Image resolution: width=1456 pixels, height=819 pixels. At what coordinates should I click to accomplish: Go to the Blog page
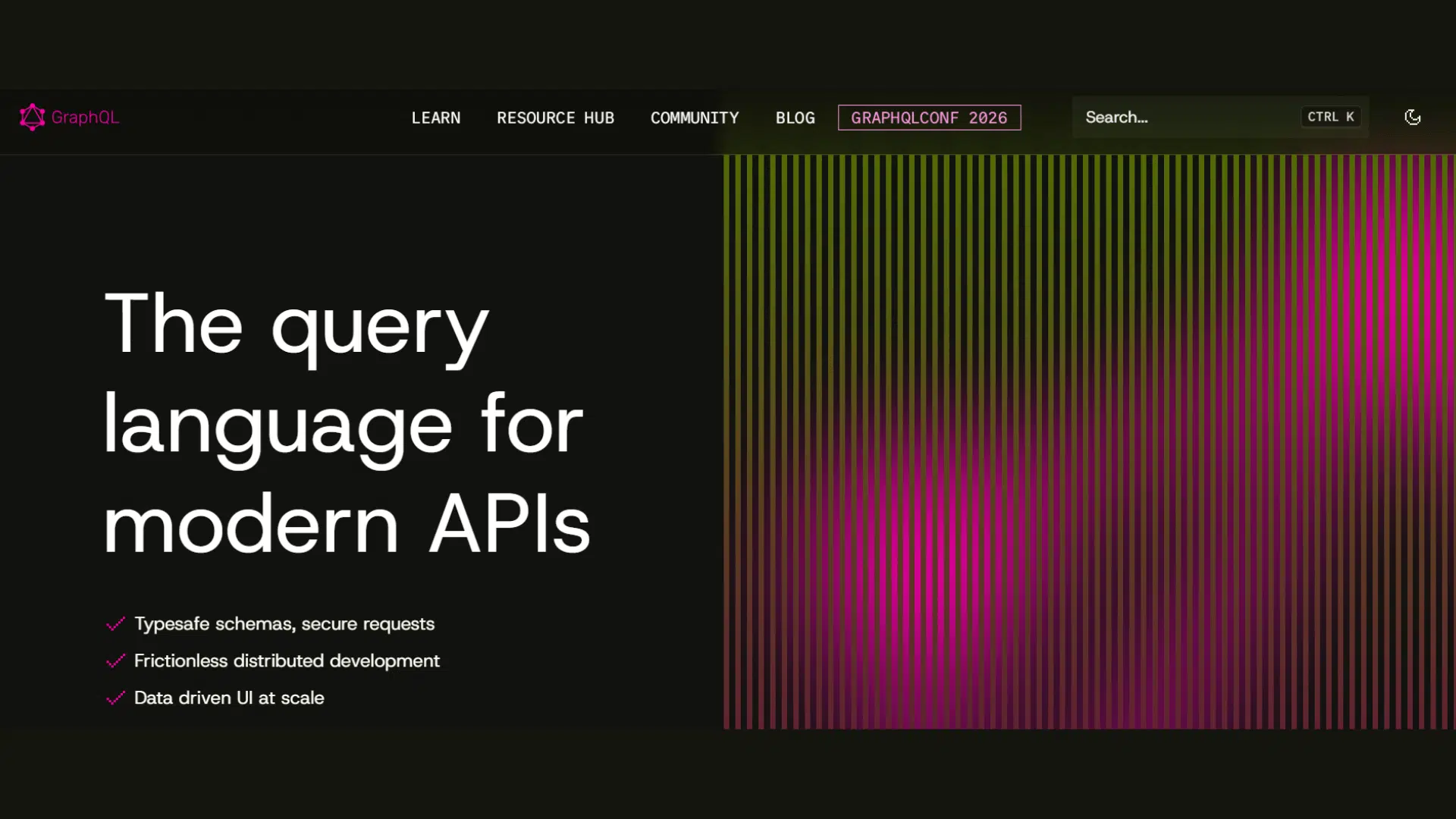coord(795,118)
